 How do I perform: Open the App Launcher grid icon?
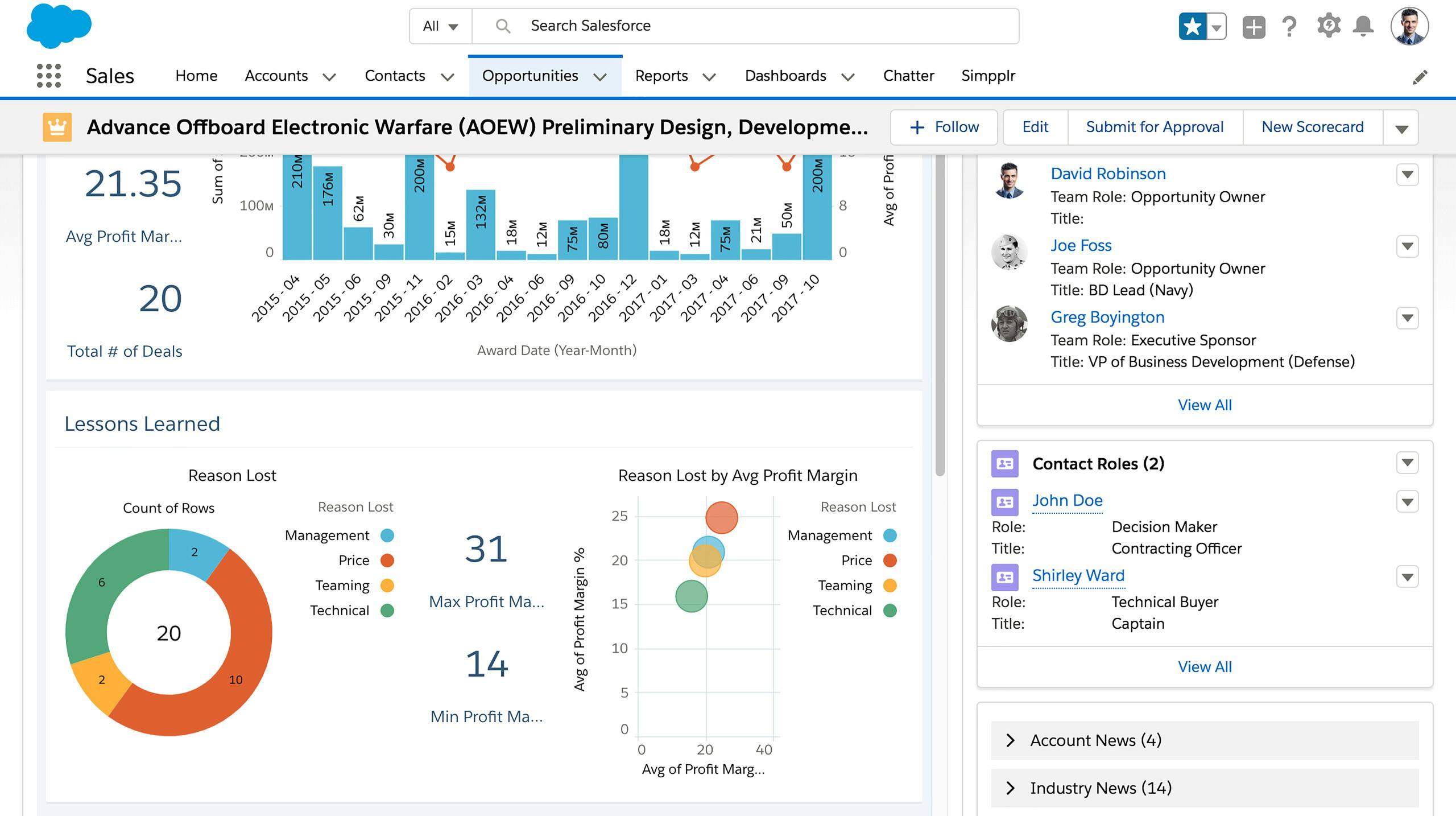pyautogui.click(x=48, y=76)
